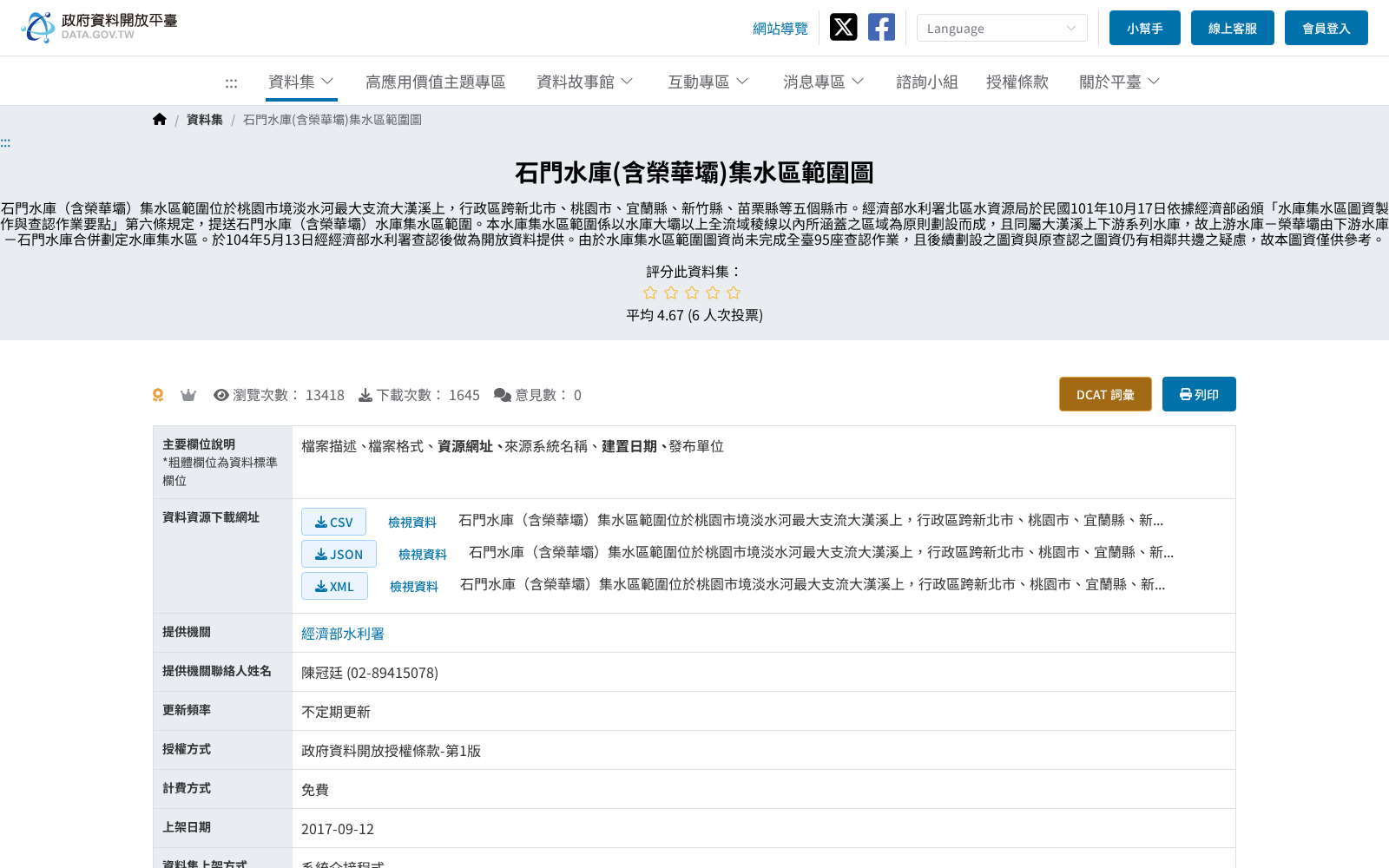The height and width of the screenshot is (868, 1389).
Task: Rate the dataset with the first star
Action: (x=650, y=293)
